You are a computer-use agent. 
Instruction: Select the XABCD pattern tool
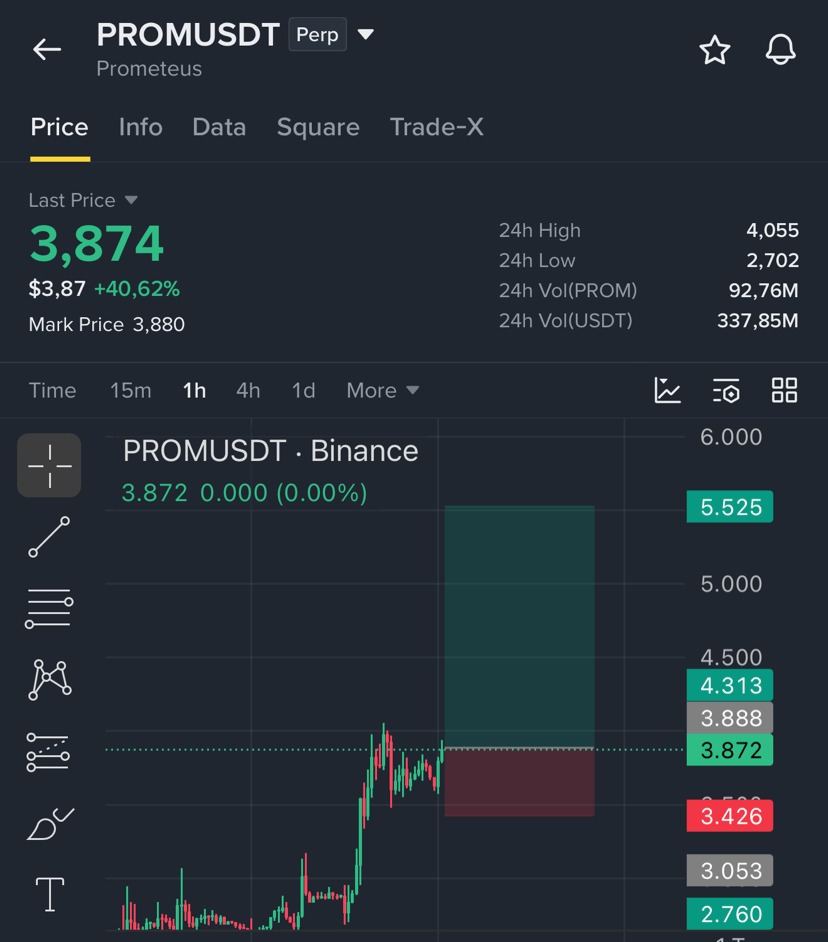click(50, 679)
